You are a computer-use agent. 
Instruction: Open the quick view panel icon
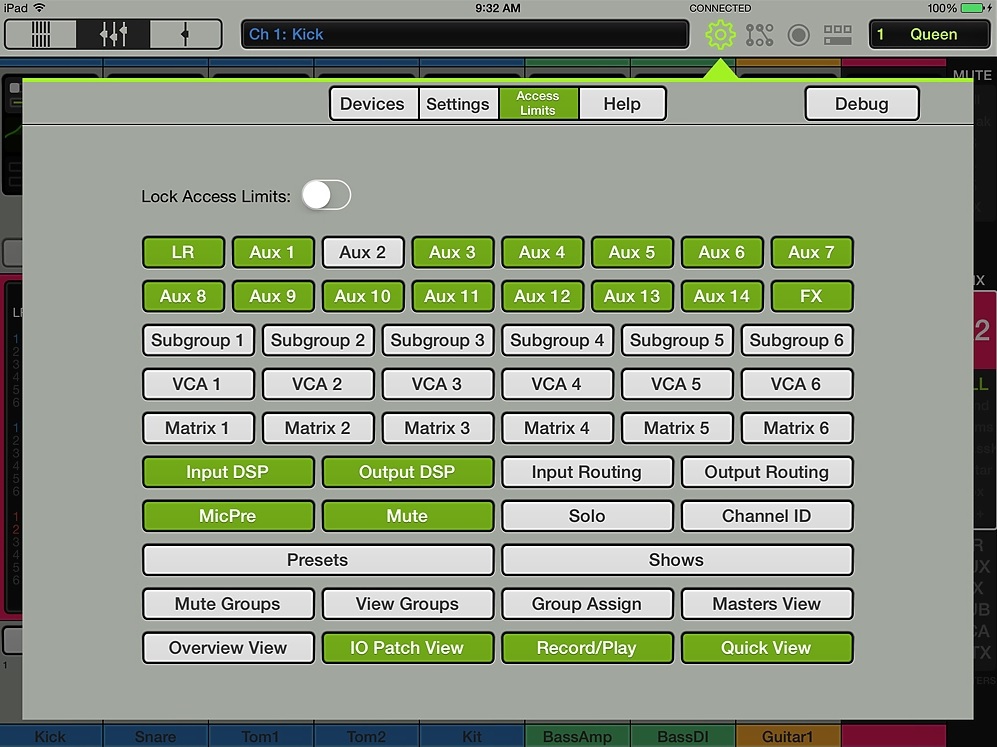[838, 35]
